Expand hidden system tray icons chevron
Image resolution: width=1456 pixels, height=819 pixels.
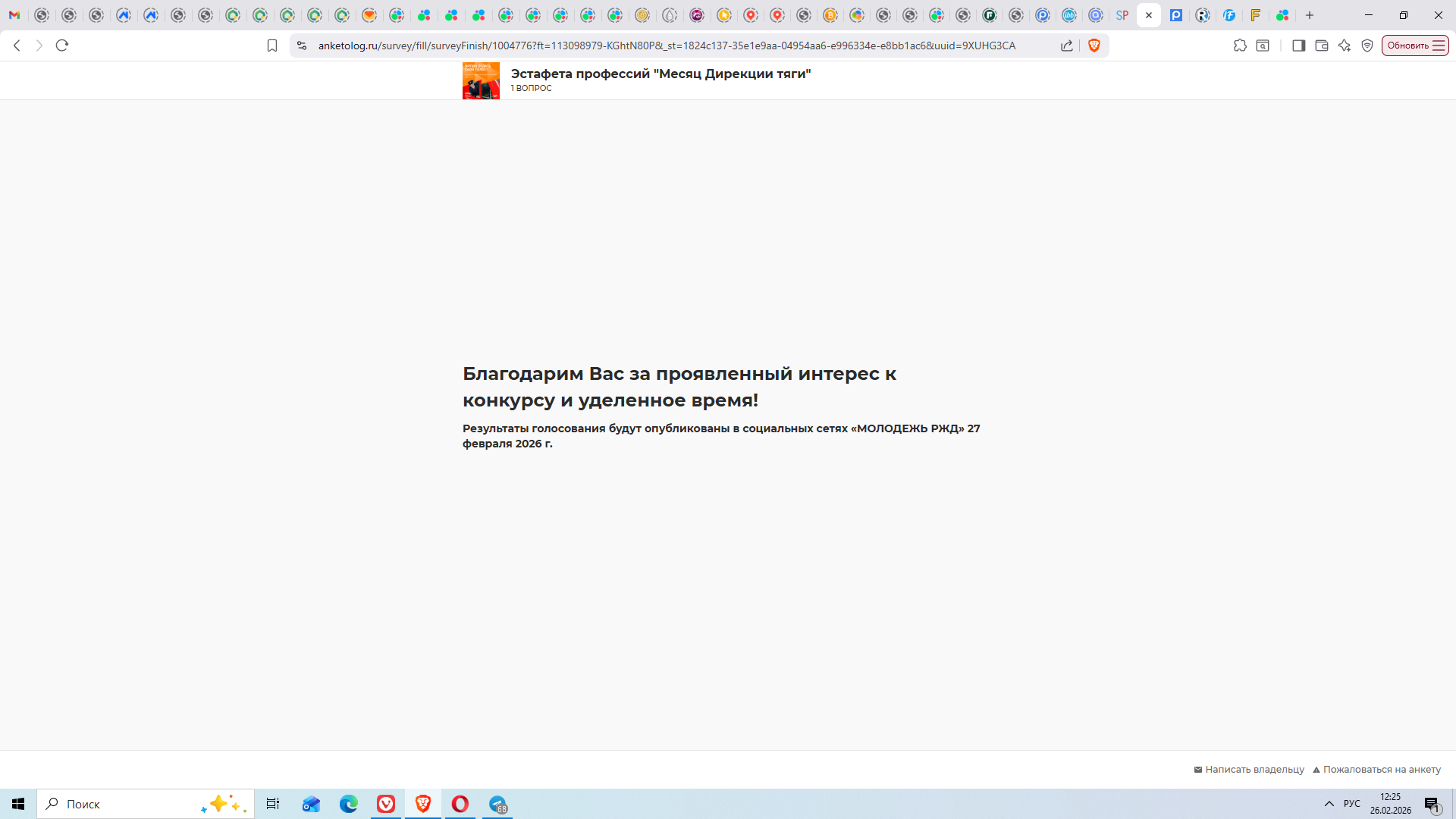click(x=1329, y=804)
